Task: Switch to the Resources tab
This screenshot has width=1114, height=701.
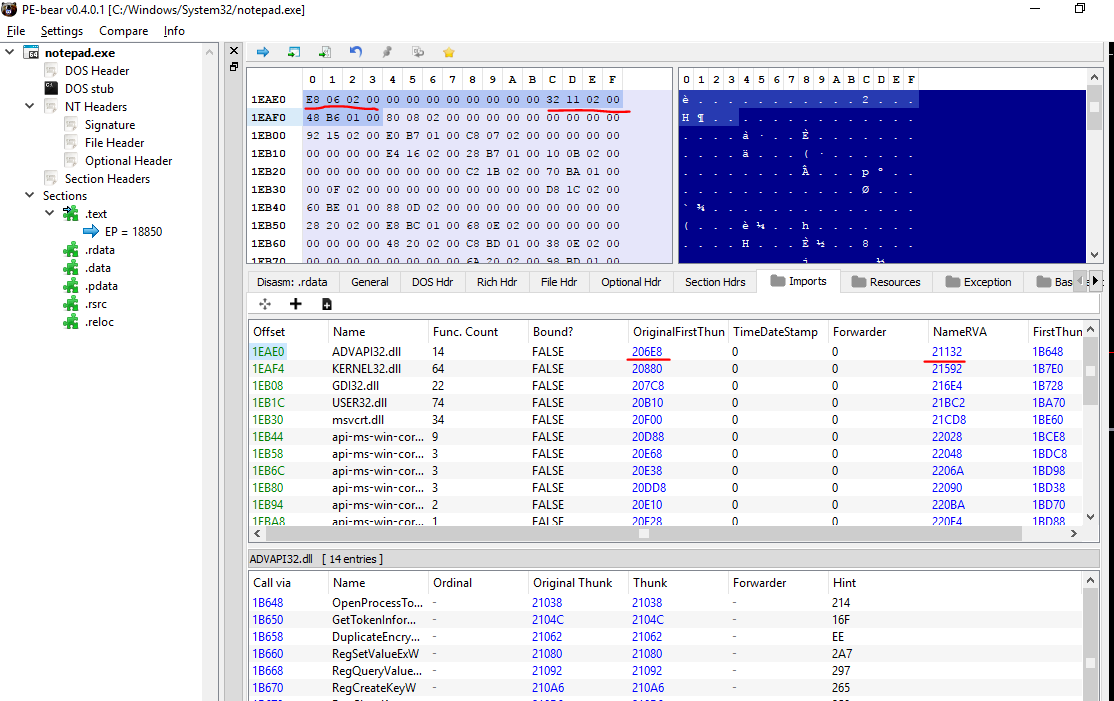Action: [884, 282]
